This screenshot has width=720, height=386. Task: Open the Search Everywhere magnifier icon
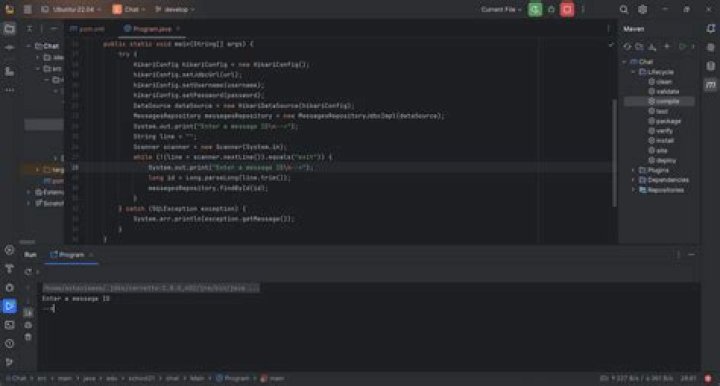pyautogui.click(x=624, y=9)
